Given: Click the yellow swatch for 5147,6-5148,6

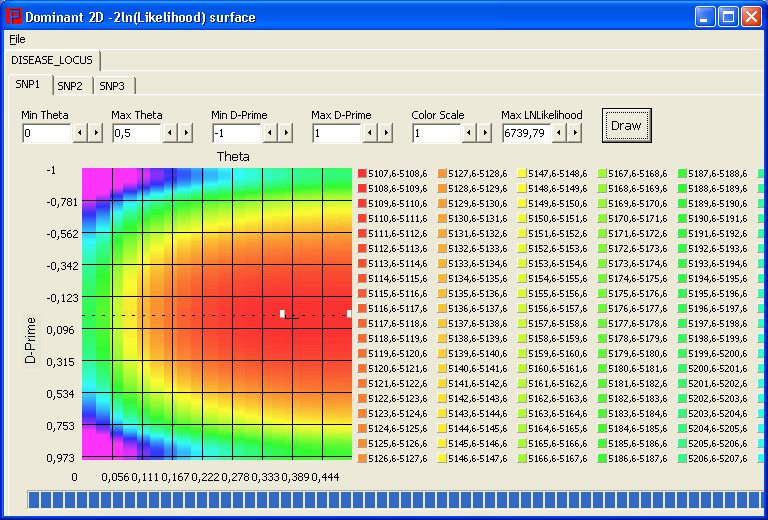Looking at the screenshot, I should pos(522,173).
